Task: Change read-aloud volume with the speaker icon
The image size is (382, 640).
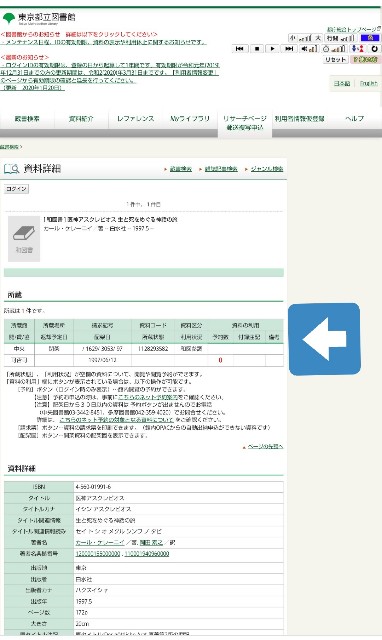Action: click(x=309, y=49)
